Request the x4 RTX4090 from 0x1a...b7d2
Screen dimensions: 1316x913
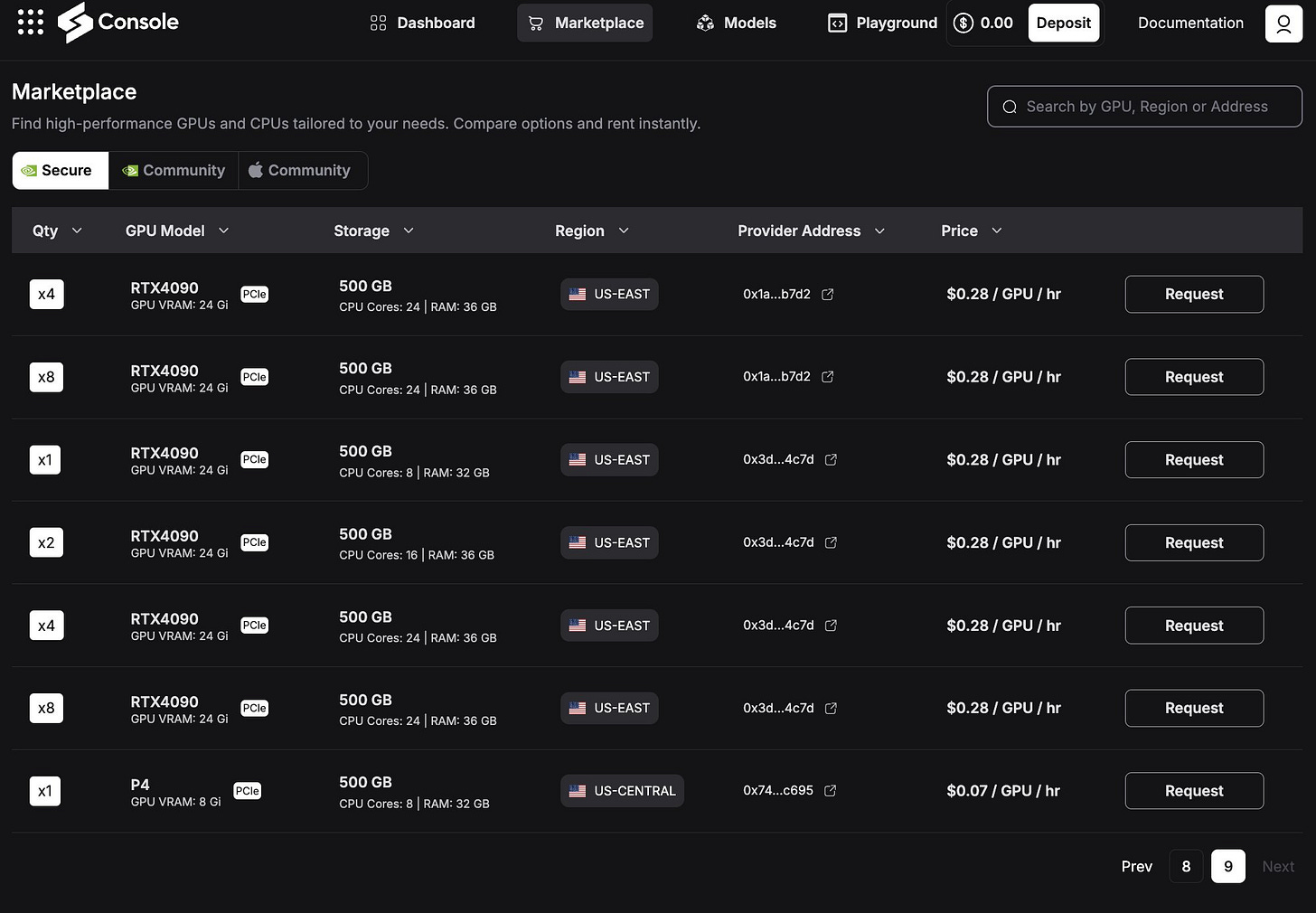click(x=1194, y=295)
